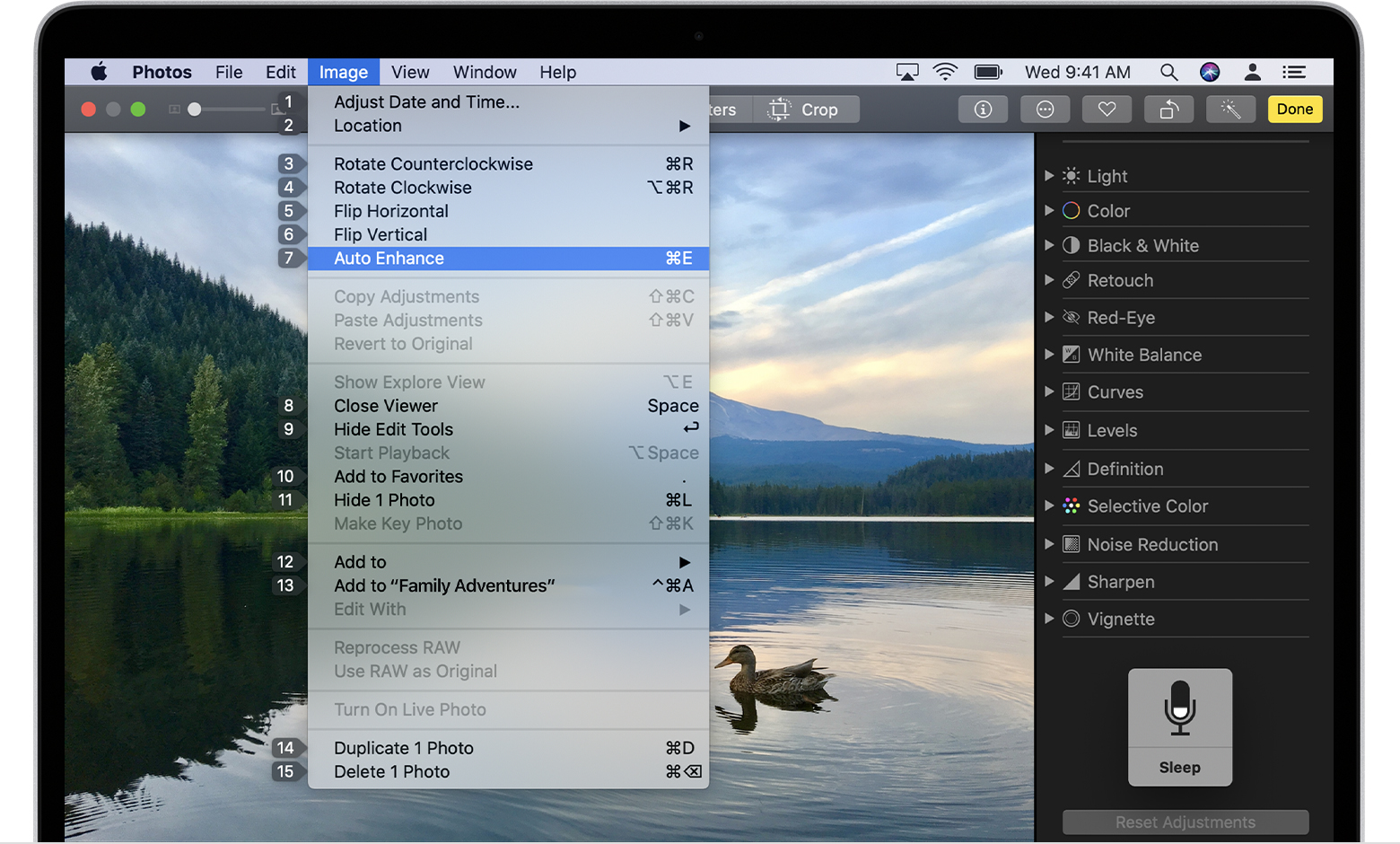1400x844 pixels.
Task: Open Siri from the menu bar
Action: (1210, 72)
